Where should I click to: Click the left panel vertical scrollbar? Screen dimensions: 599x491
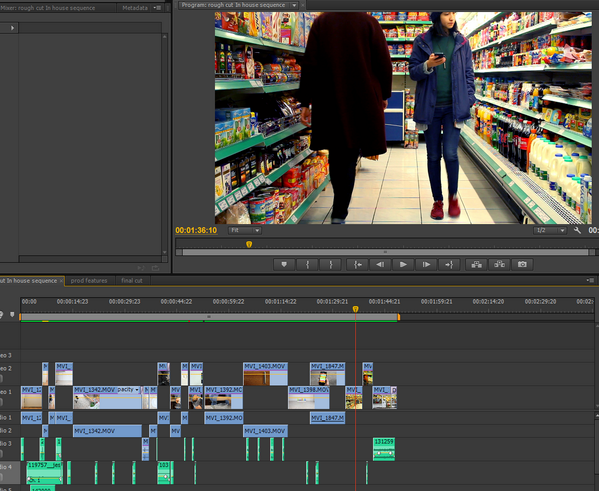click(x=165, y=144)
